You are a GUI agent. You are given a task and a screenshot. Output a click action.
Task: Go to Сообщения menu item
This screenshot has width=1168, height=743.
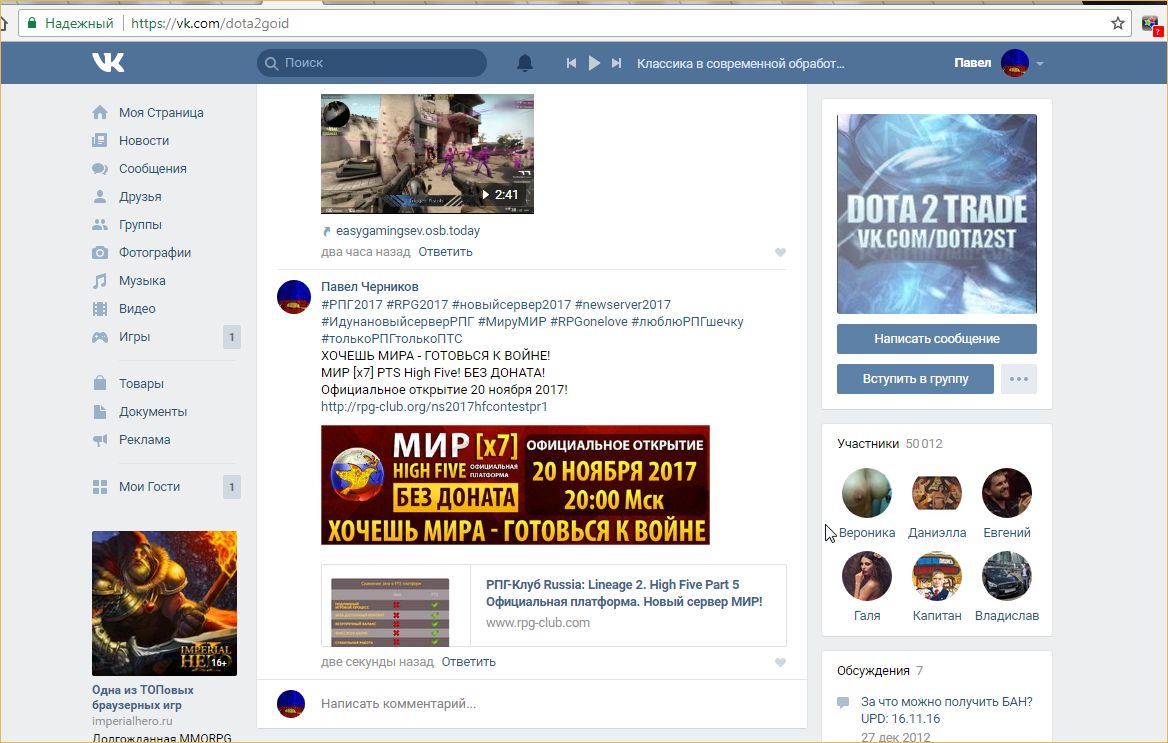coord(153,169)
